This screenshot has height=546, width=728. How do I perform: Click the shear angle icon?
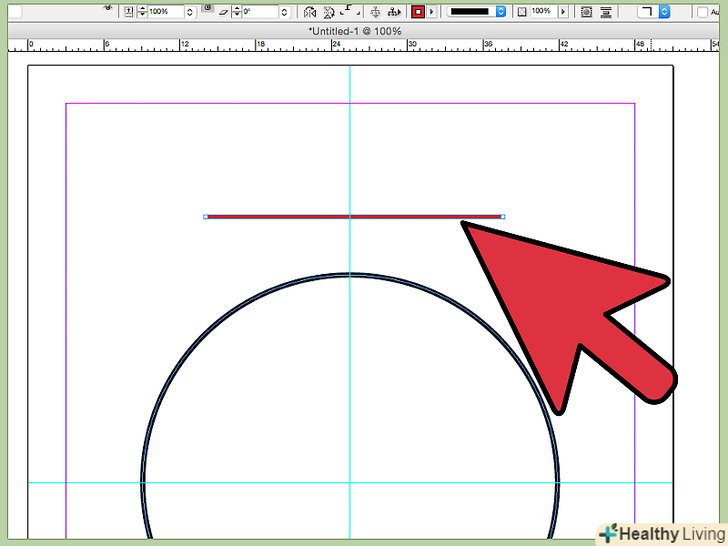click(x=225, y=12)
